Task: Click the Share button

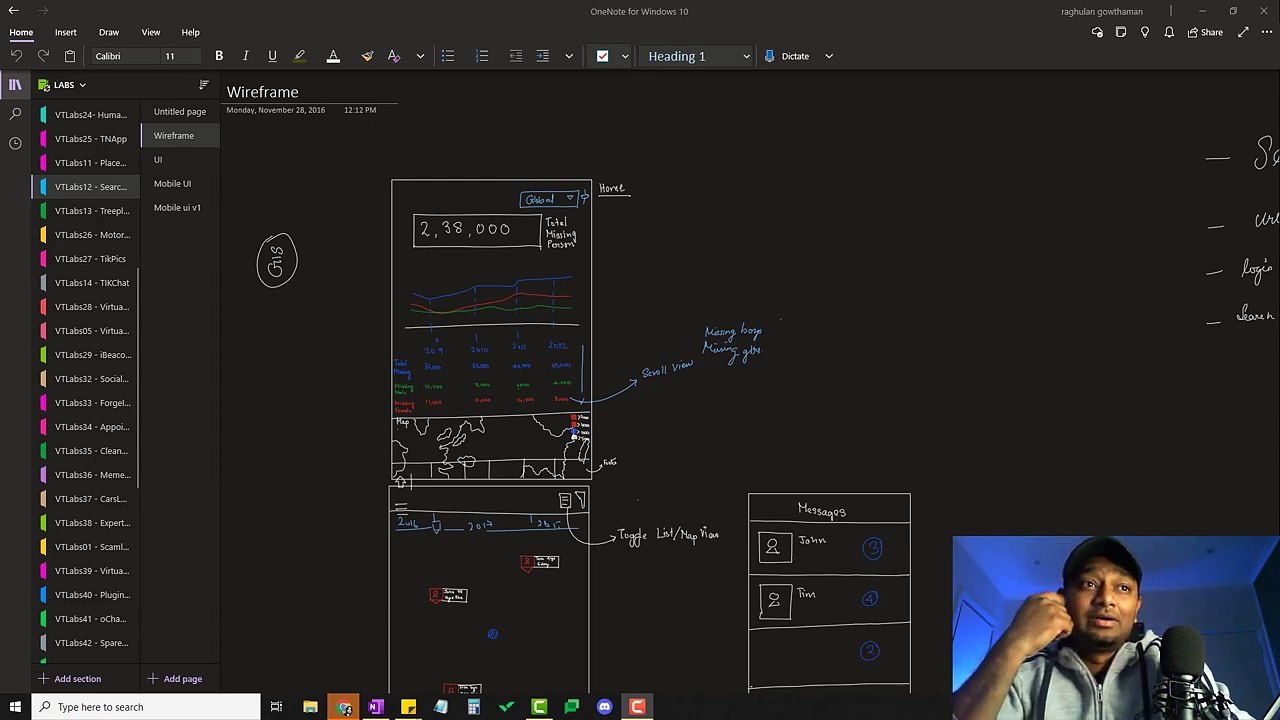Action: tap(1204, 32)
